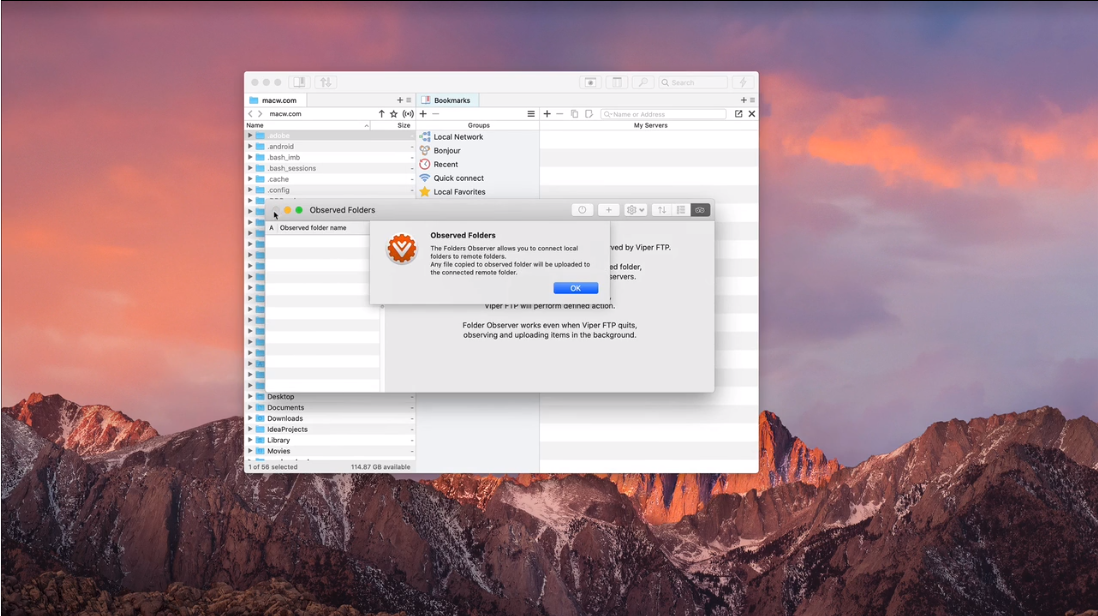Click the bookmark flag icon near address field
Screen dimensions: 1098x616
[x=589, y=113]
